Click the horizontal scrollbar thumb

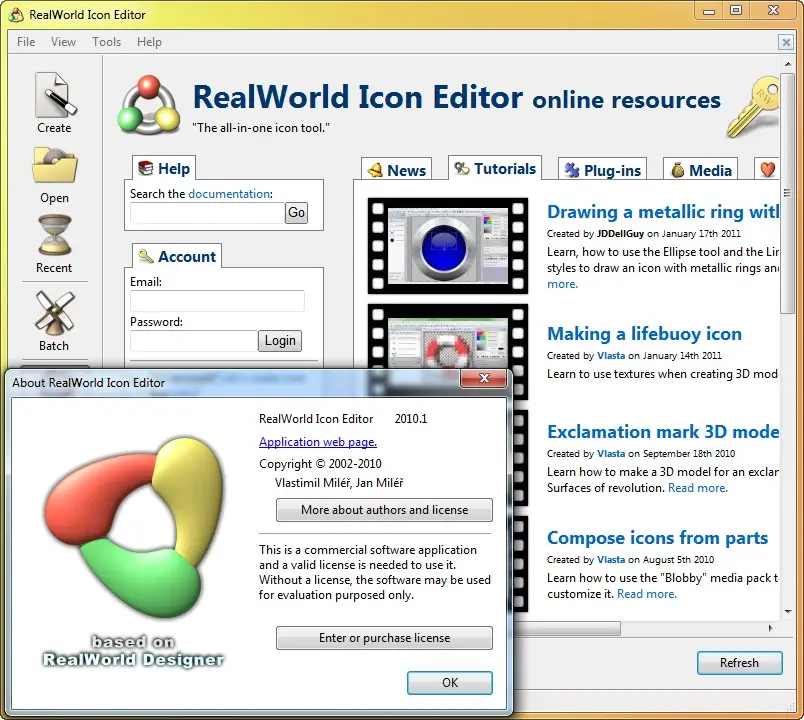click(567, 628)
